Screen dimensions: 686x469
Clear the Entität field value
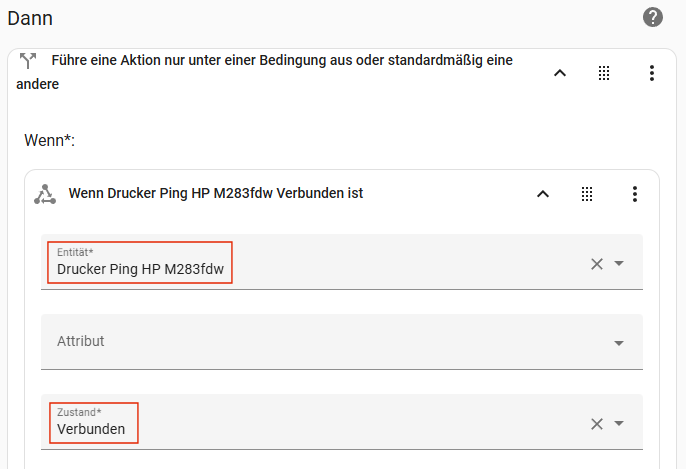(x=597, y=263)
